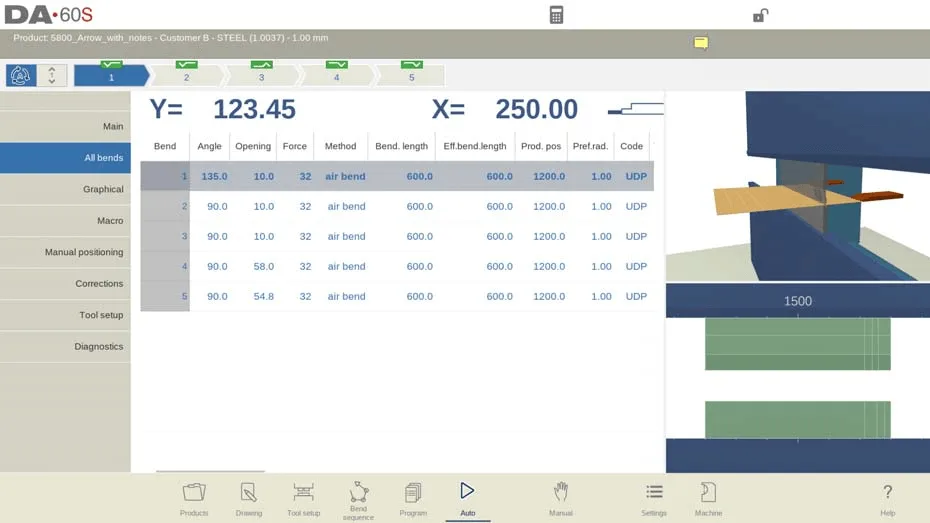Switch to Manual mode hand icon
The height and width of the screenshot is (523, 930).
[560, 499]
